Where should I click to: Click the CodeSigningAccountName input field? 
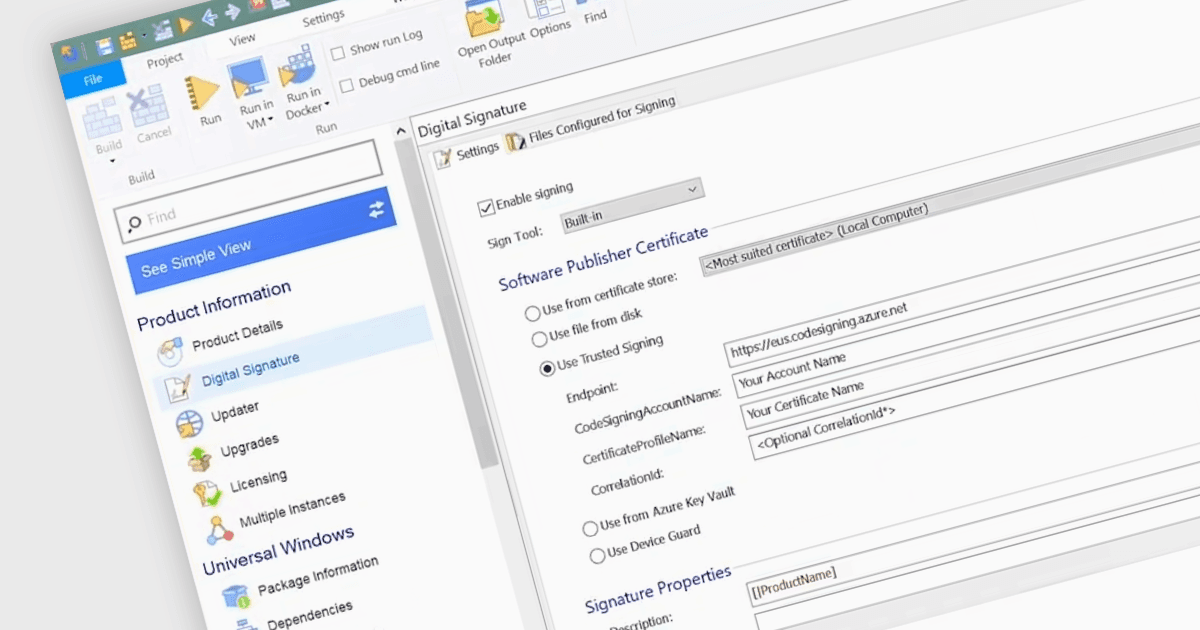coord(965,321)
